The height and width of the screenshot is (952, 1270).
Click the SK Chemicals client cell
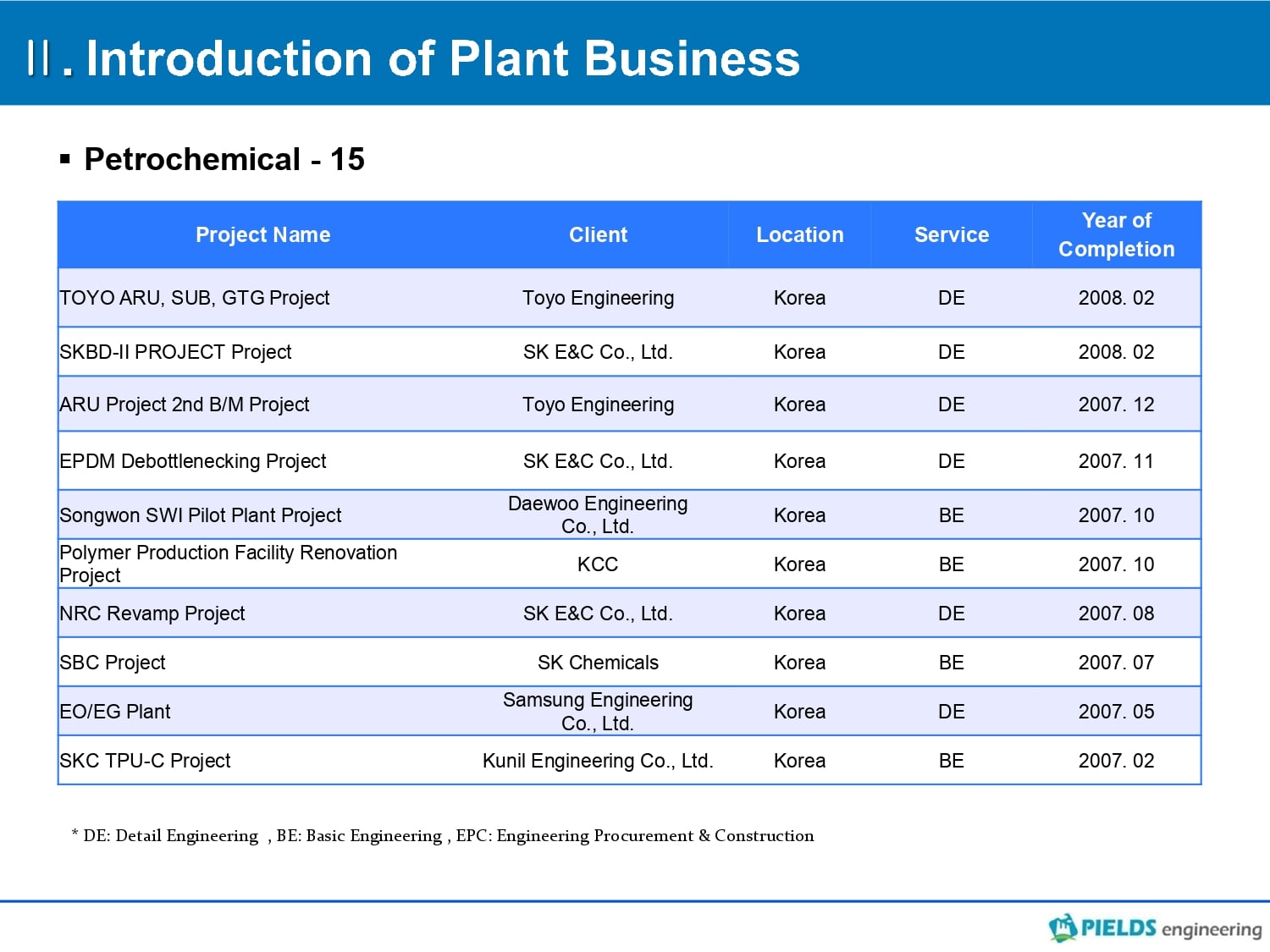(x=598, y=663)
